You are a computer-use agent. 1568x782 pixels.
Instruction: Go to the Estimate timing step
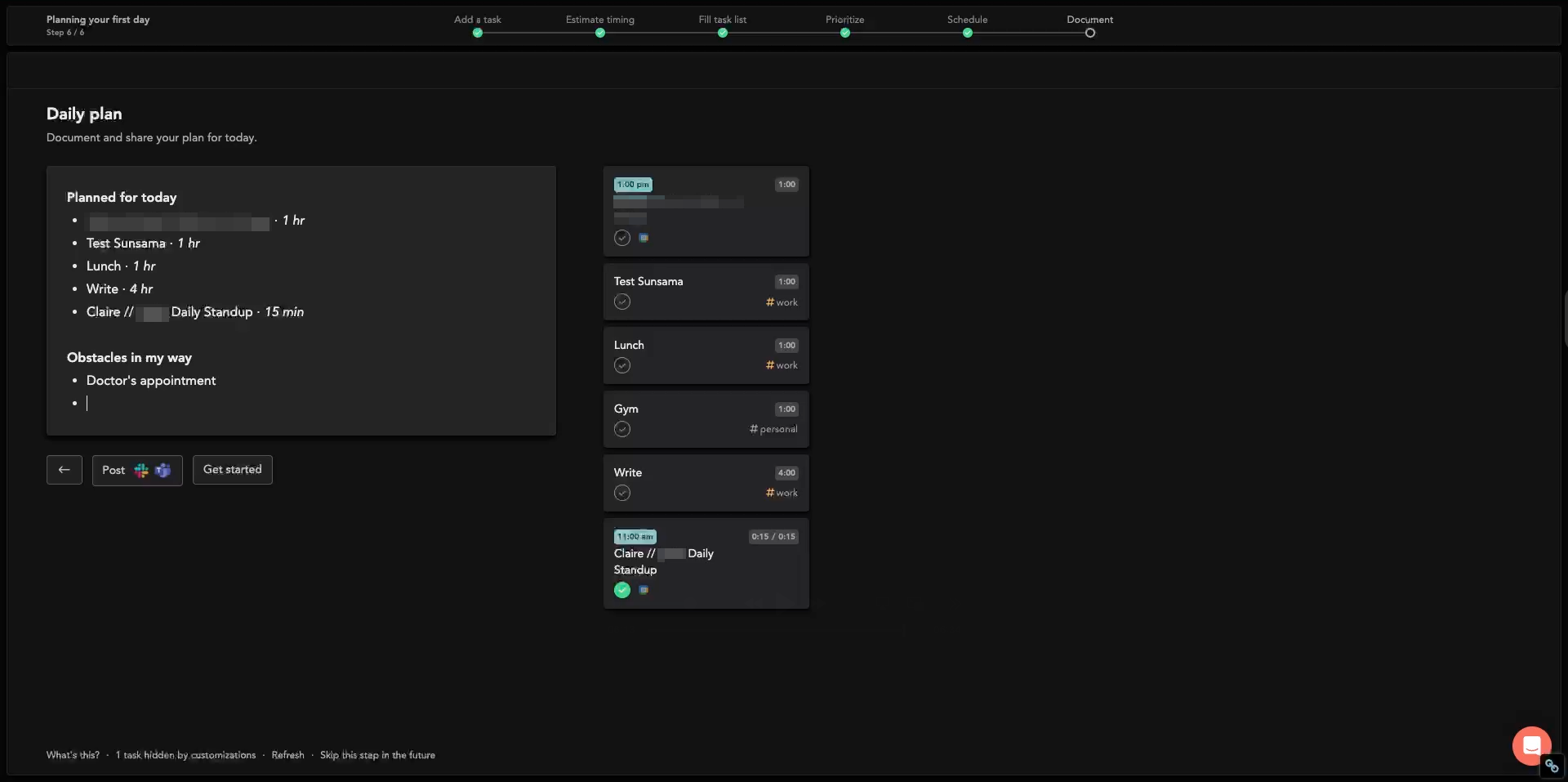pyautogui.click(x=600, y=25)
